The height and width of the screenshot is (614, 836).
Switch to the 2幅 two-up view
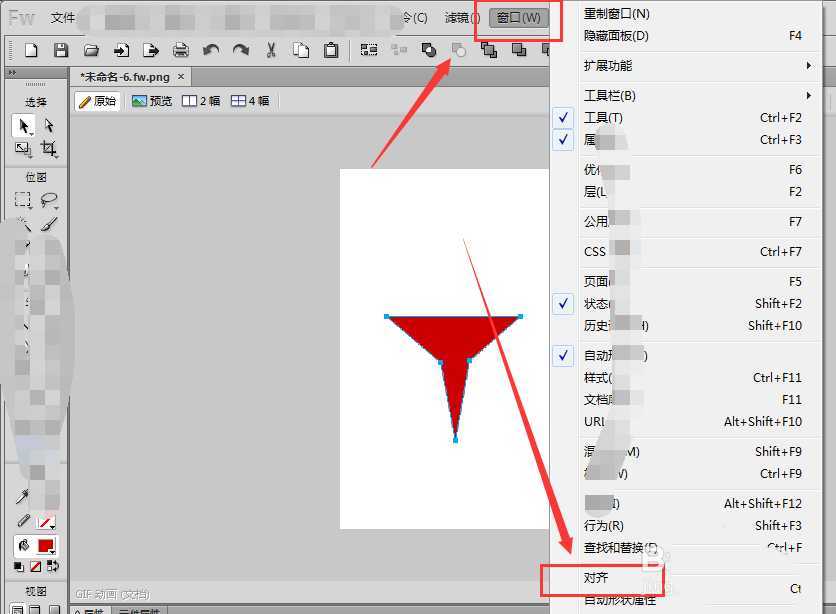(x=201, y=101)
